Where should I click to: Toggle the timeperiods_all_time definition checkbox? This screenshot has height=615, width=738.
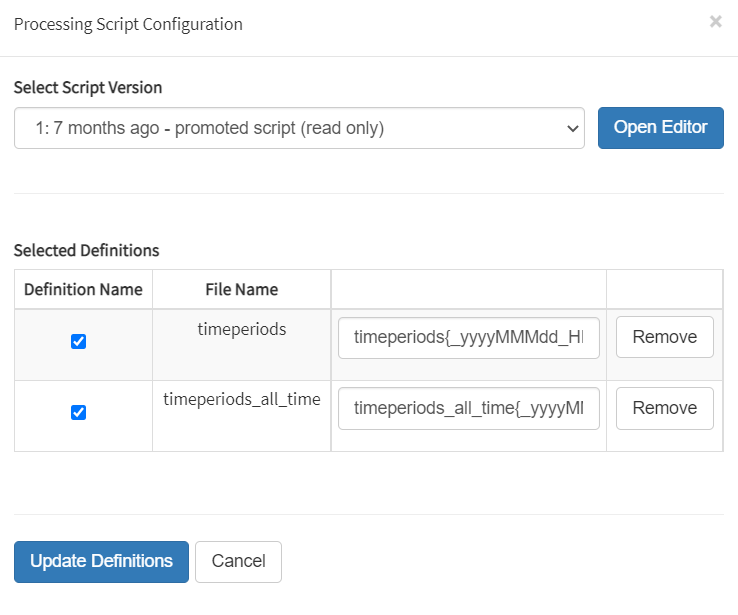79,412
